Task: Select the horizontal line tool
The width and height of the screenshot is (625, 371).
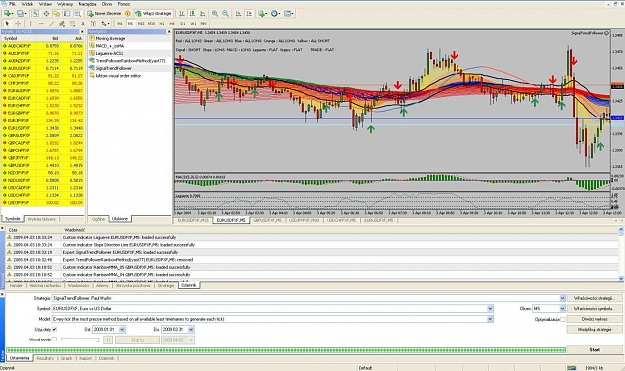Action: click(x=41, y=24)
